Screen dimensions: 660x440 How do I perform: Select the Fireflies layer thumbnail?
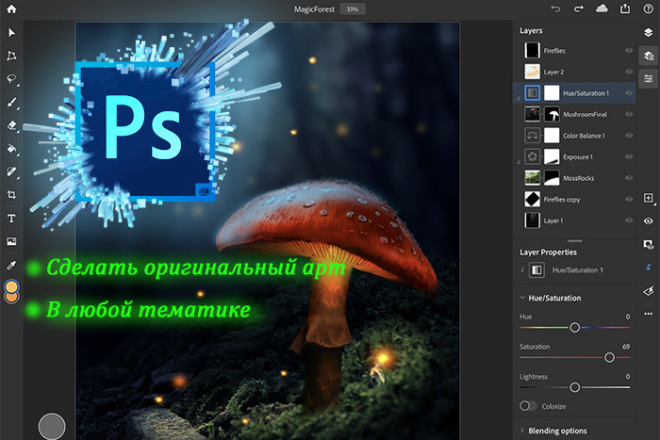pos(532,51)
